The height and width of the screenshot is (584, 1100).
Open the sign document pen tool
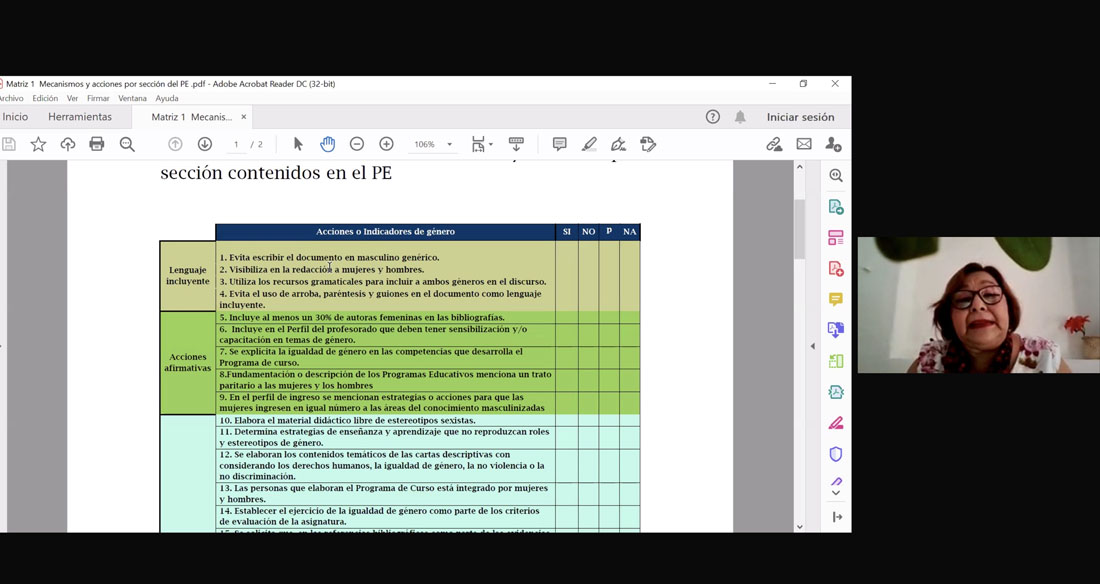coord(618,145)
